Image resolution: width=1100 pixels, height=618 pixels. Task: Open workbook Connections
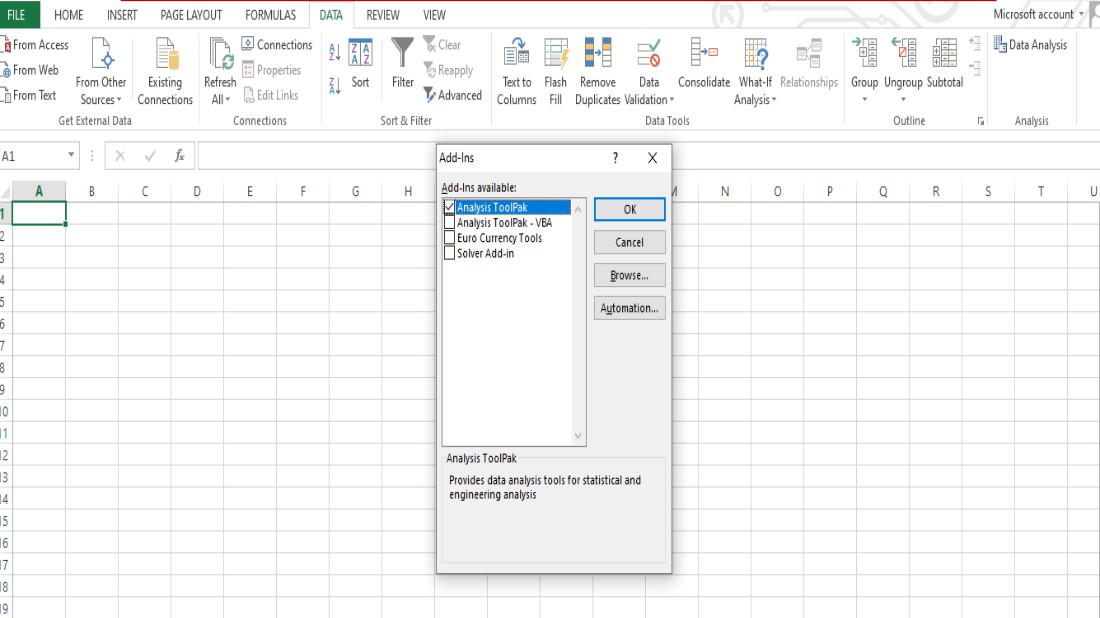277,44
